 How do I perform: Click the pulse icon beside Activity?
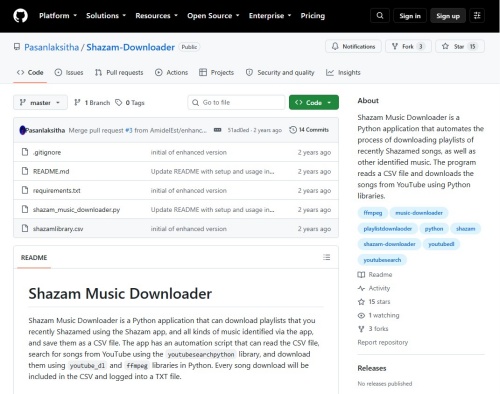[x=361, y=288]
